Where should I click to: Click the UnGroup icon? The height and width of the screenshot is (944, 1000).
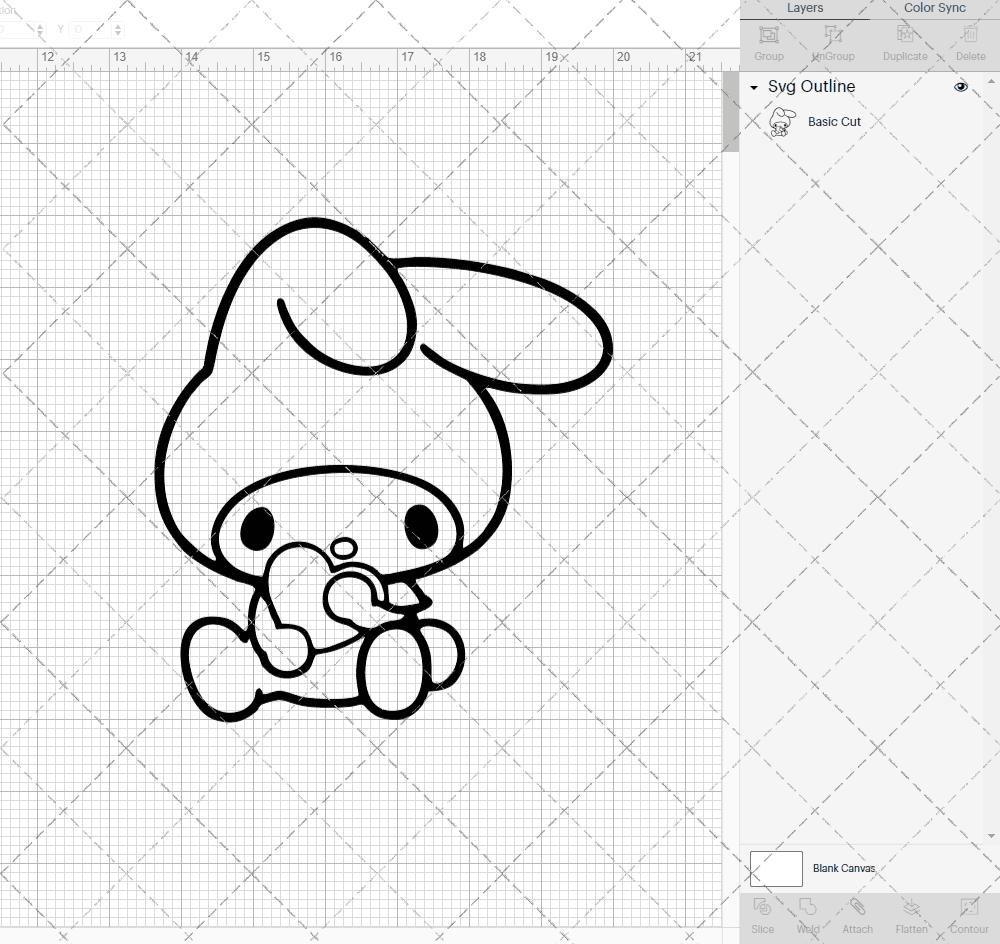[833, 34]
